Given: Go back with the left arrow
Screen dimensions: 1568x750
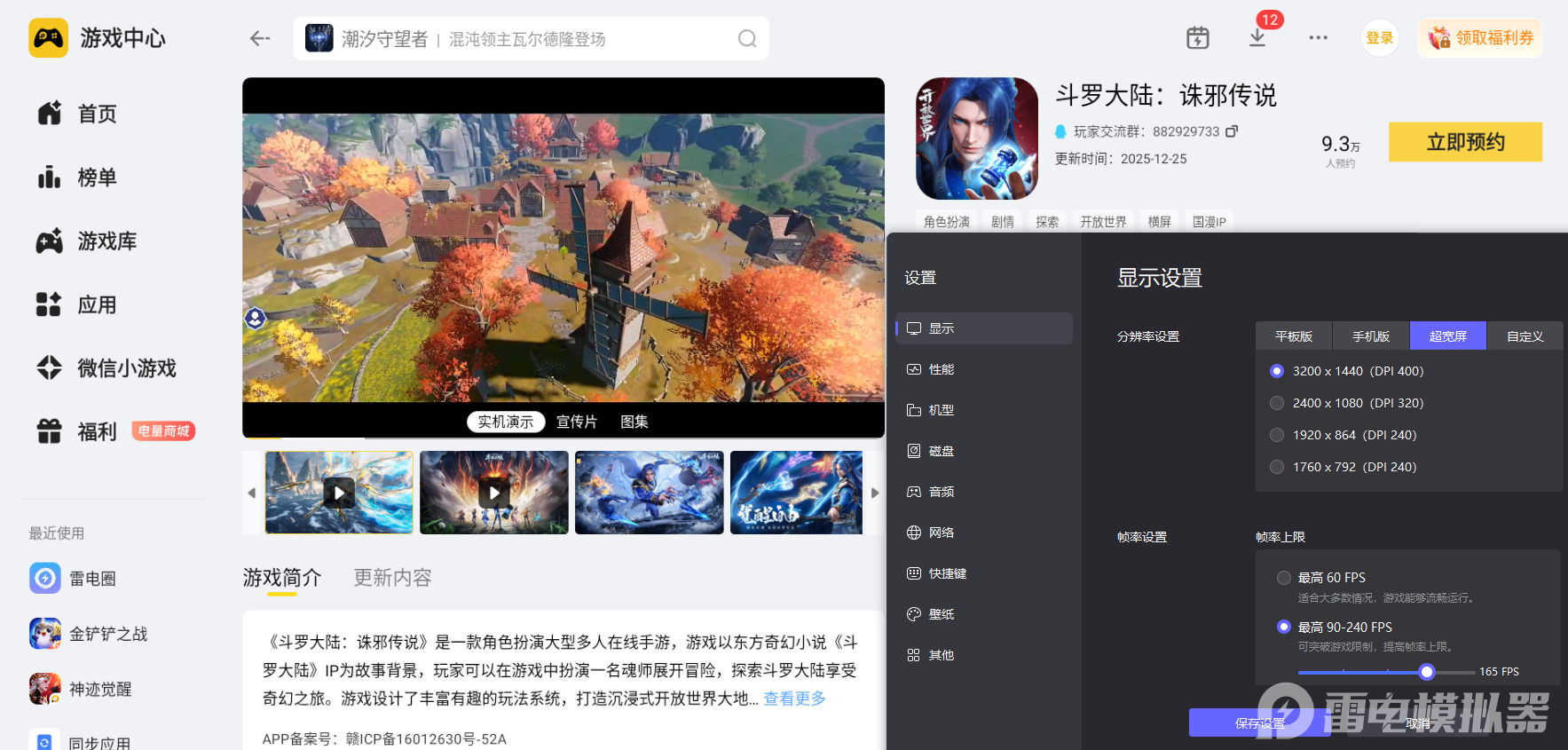Looking at the screenshot, I should (260, 38).
